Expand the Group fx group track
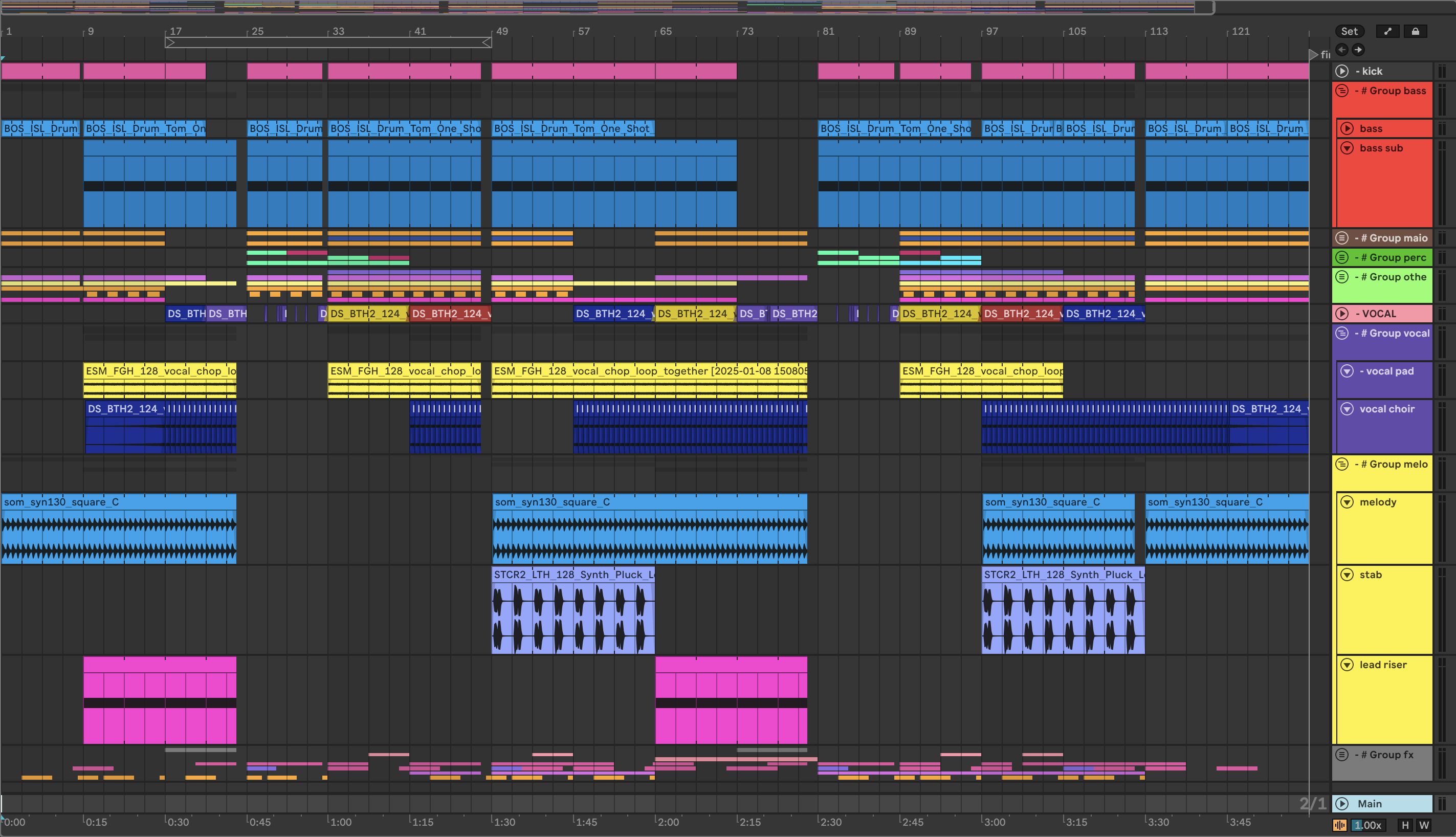The image size is (1456, 837). [1342, 755]
